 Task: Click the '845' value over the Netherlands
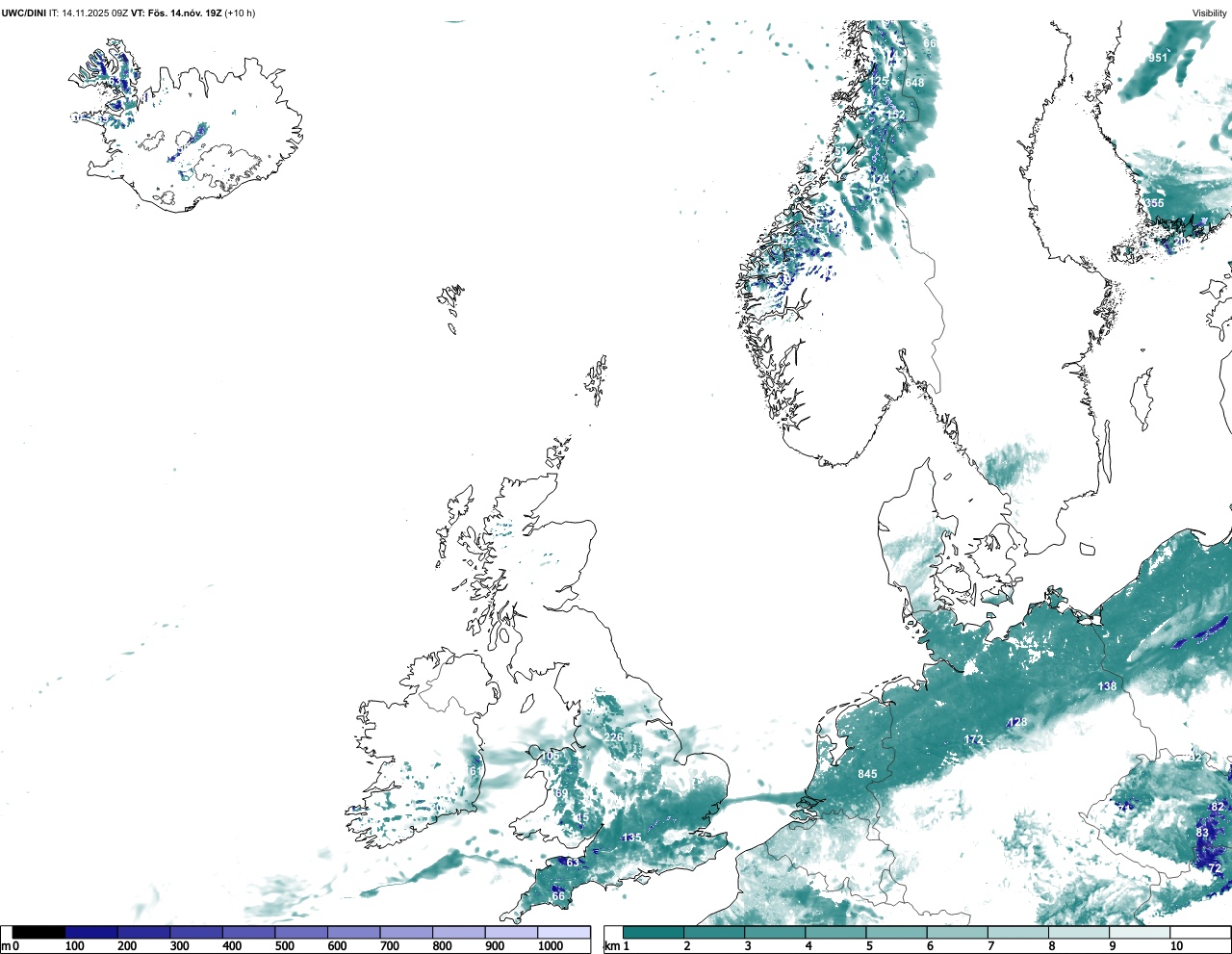pos(867,774)
